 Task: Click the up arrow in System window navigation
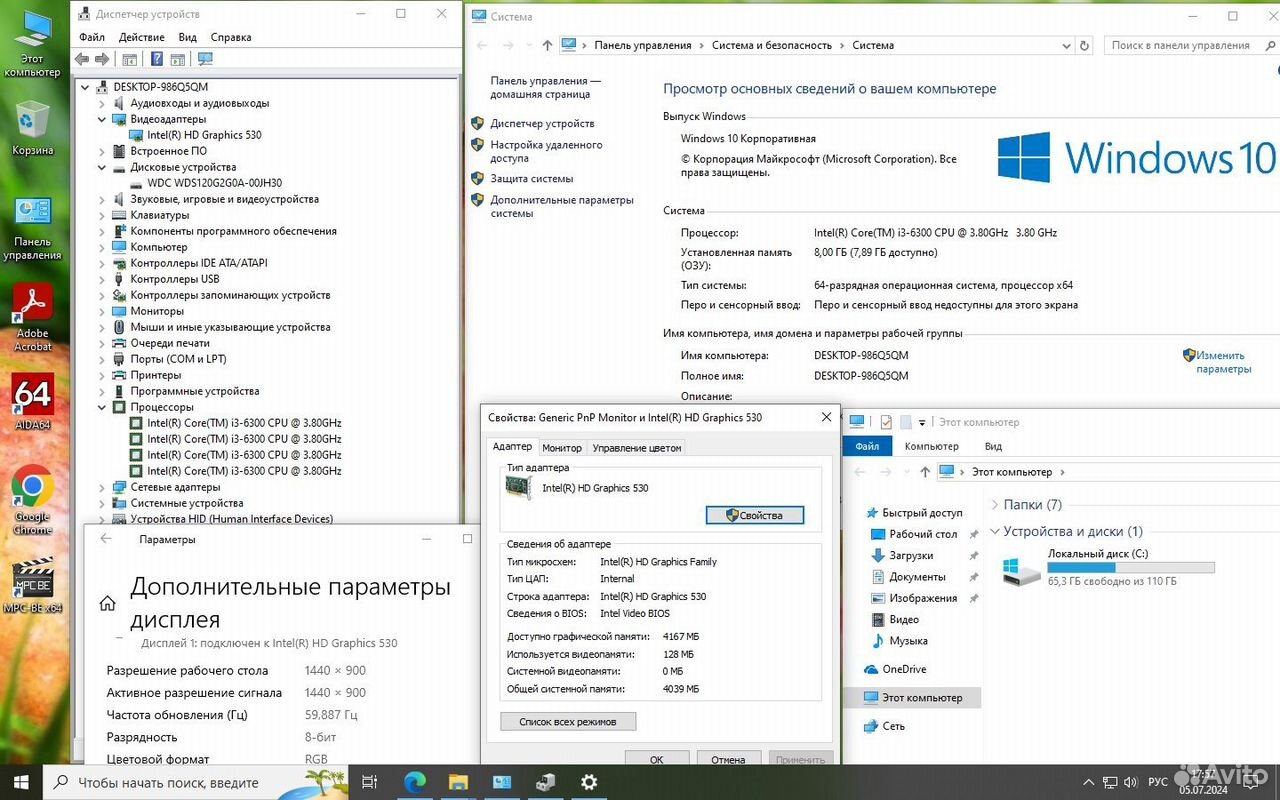pos(547,45)
